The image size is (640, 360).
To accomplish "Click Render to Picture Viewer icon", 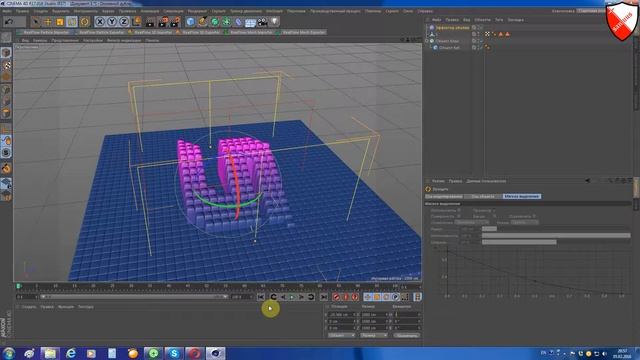I will click(163, 21).
